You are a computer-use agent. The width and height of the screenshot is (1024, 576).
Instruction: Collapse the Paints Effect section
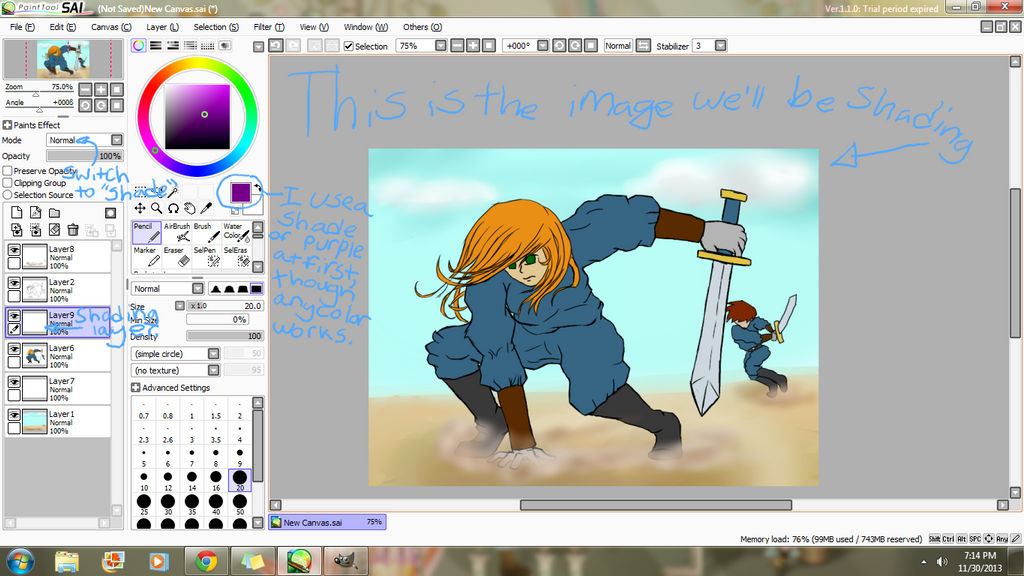[x=7, y=125]
